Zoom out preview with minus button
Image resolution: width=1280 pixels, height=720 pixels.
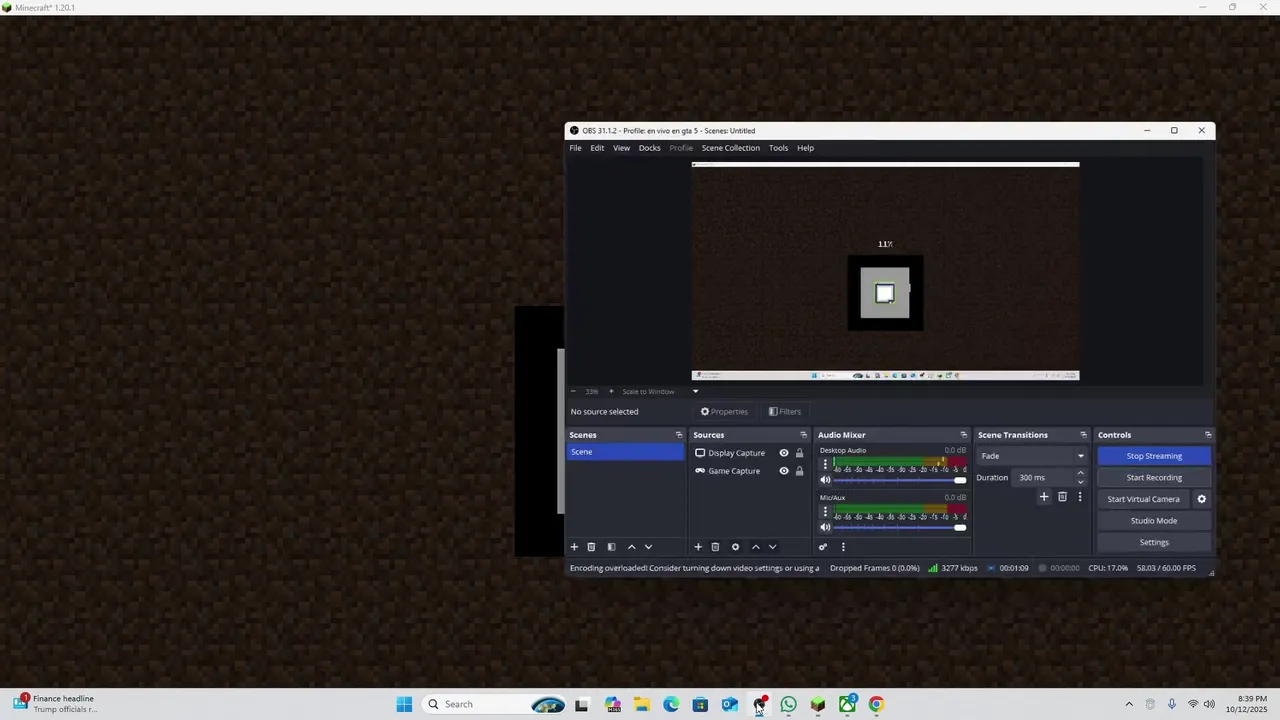573,392
